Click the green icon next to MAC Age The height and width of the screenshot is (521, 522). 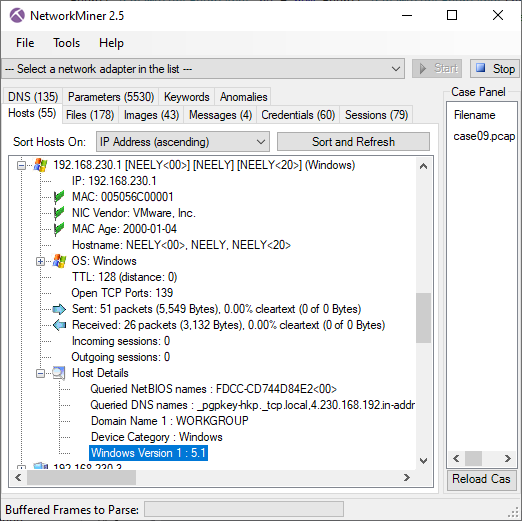pyautogui.click(x=59, y=229)
